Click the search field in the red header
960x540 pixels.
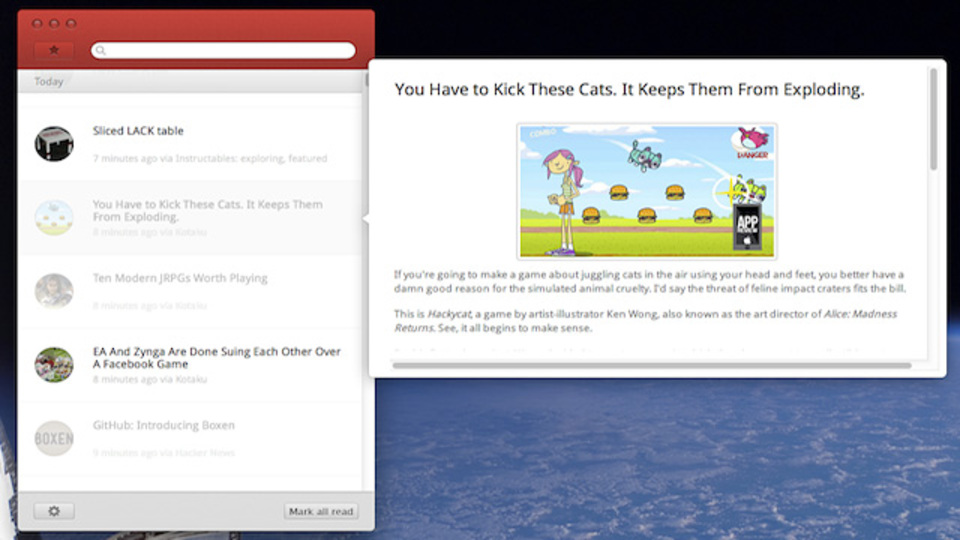coord(223,50)
